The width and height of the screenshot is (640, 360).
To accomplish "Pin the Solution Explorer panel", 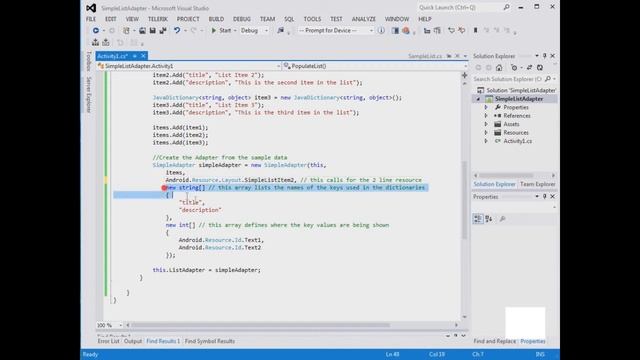I will (x=544, y=56).
